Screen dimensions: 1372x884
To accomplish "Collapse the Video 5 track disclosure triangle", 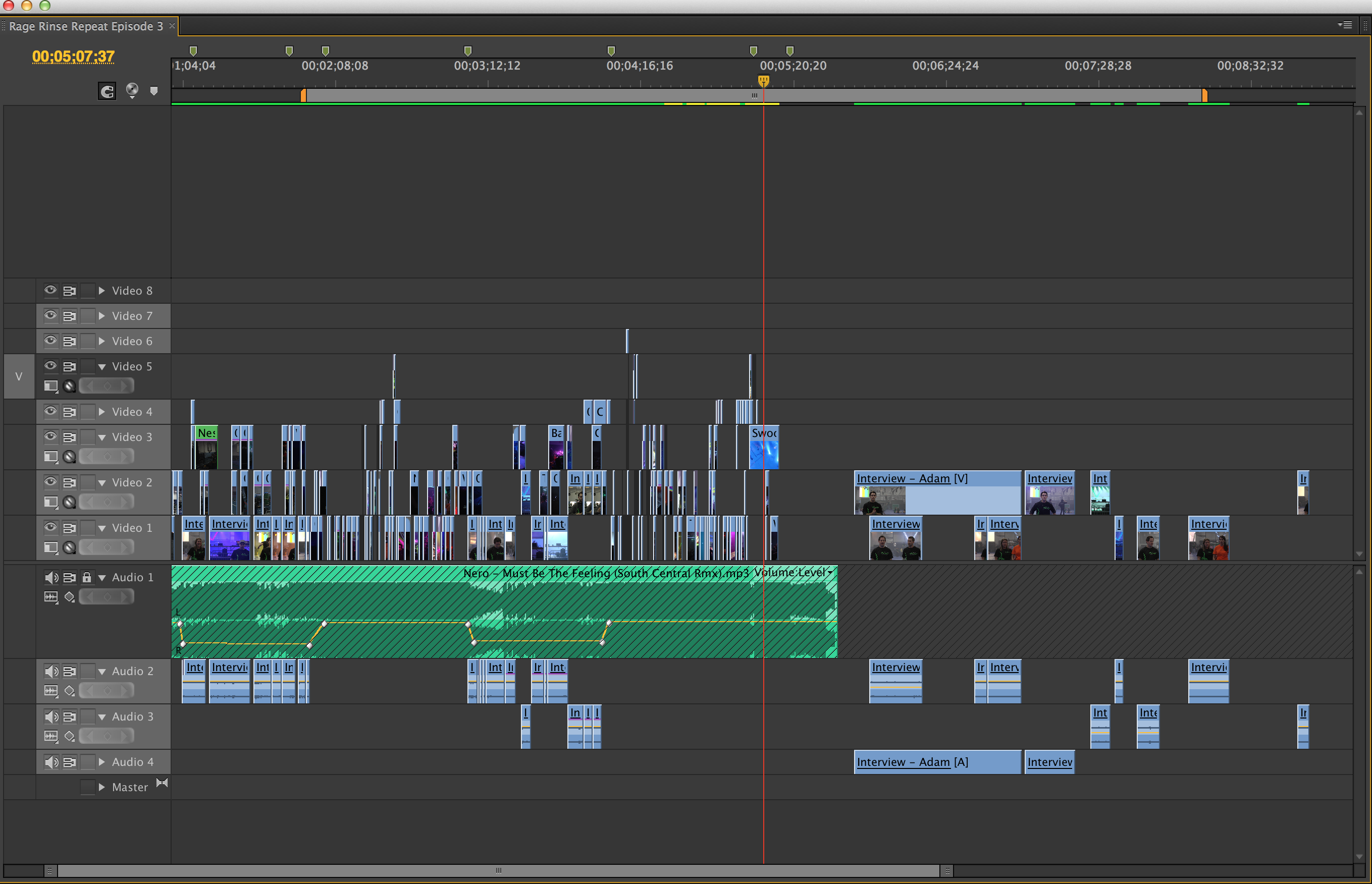I will pyautogui.click(x=101, y=366).
